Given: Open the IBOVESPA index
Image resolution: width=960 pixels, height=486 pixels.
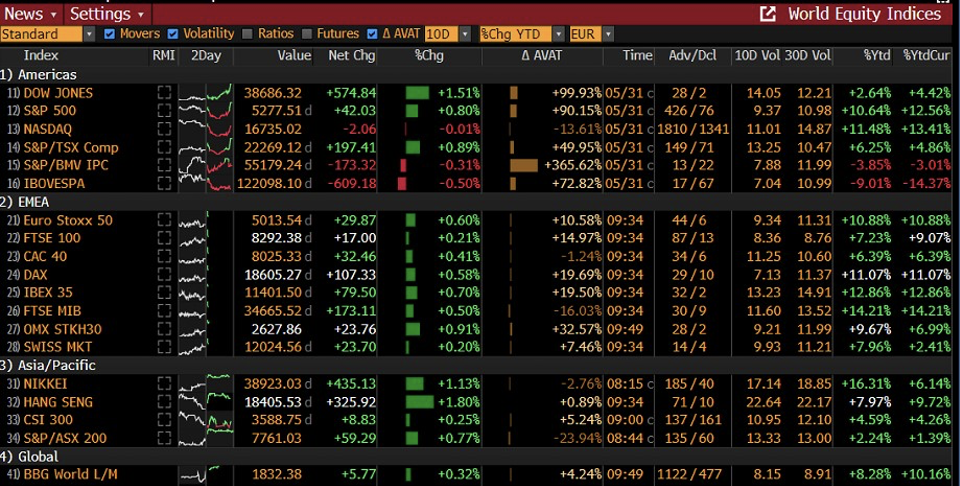Looking at the screenshot, I should point(54,184).
